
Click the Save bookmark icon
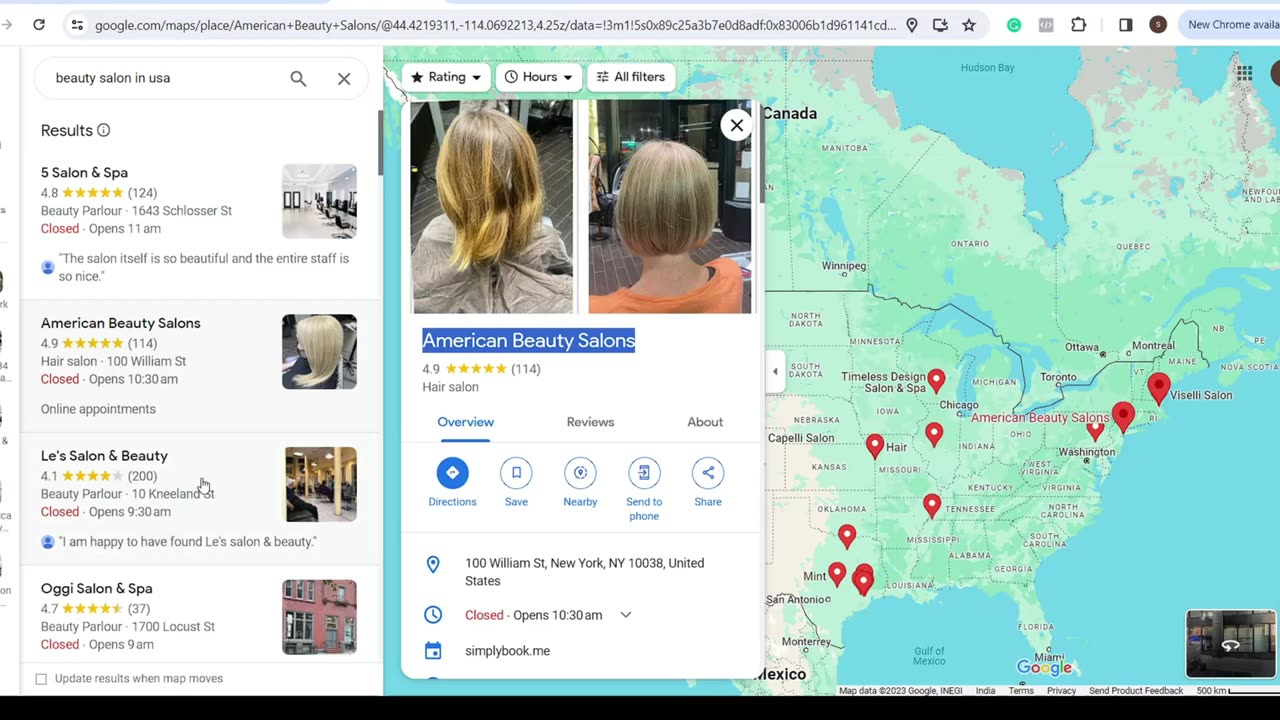pos(516,473)
